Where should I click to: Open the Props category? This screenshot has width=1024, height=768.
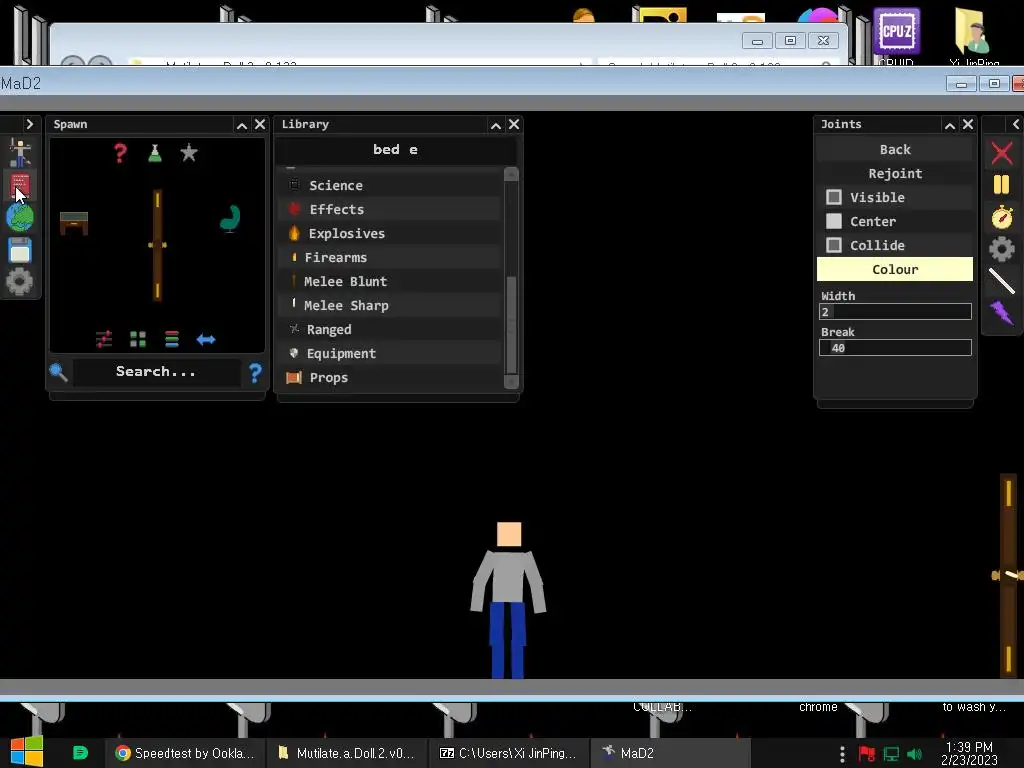point(390,377)
